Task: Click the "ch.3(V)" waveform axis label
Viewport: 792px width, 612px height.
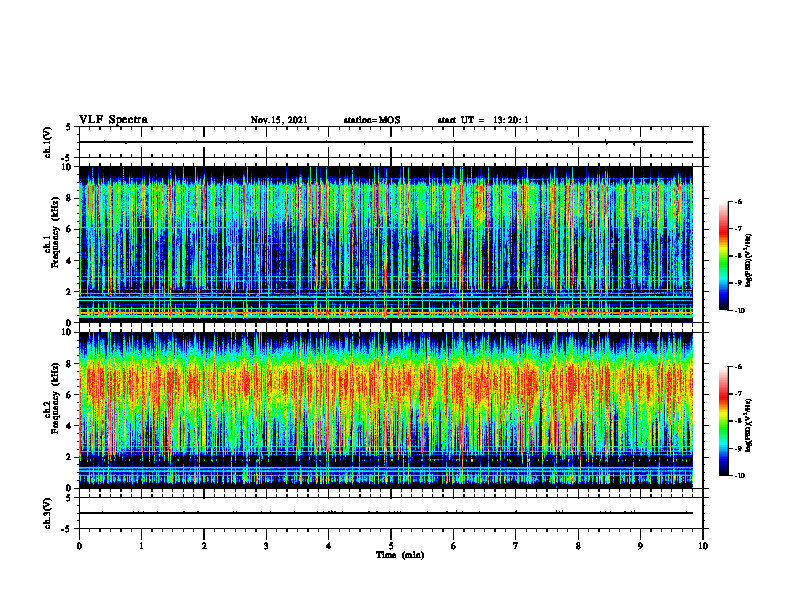Action: [48, 513]
